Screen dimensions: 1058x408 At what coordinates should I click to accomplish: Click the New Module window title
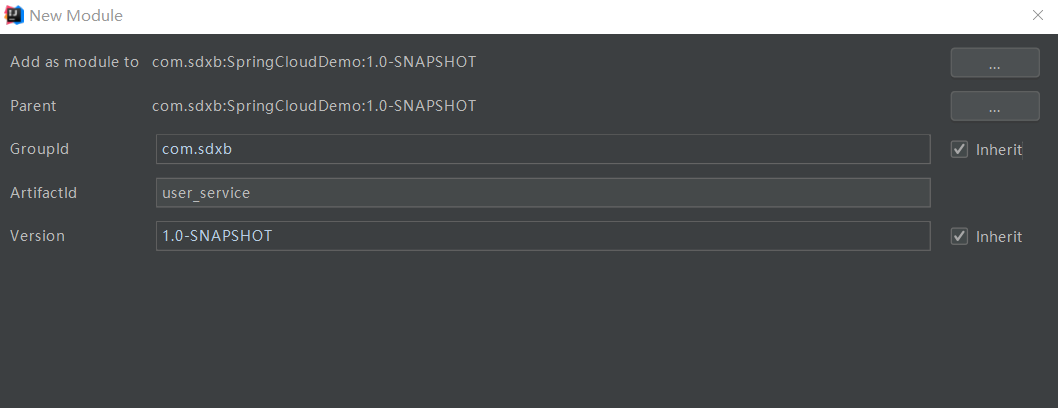[x=76, y=16]
